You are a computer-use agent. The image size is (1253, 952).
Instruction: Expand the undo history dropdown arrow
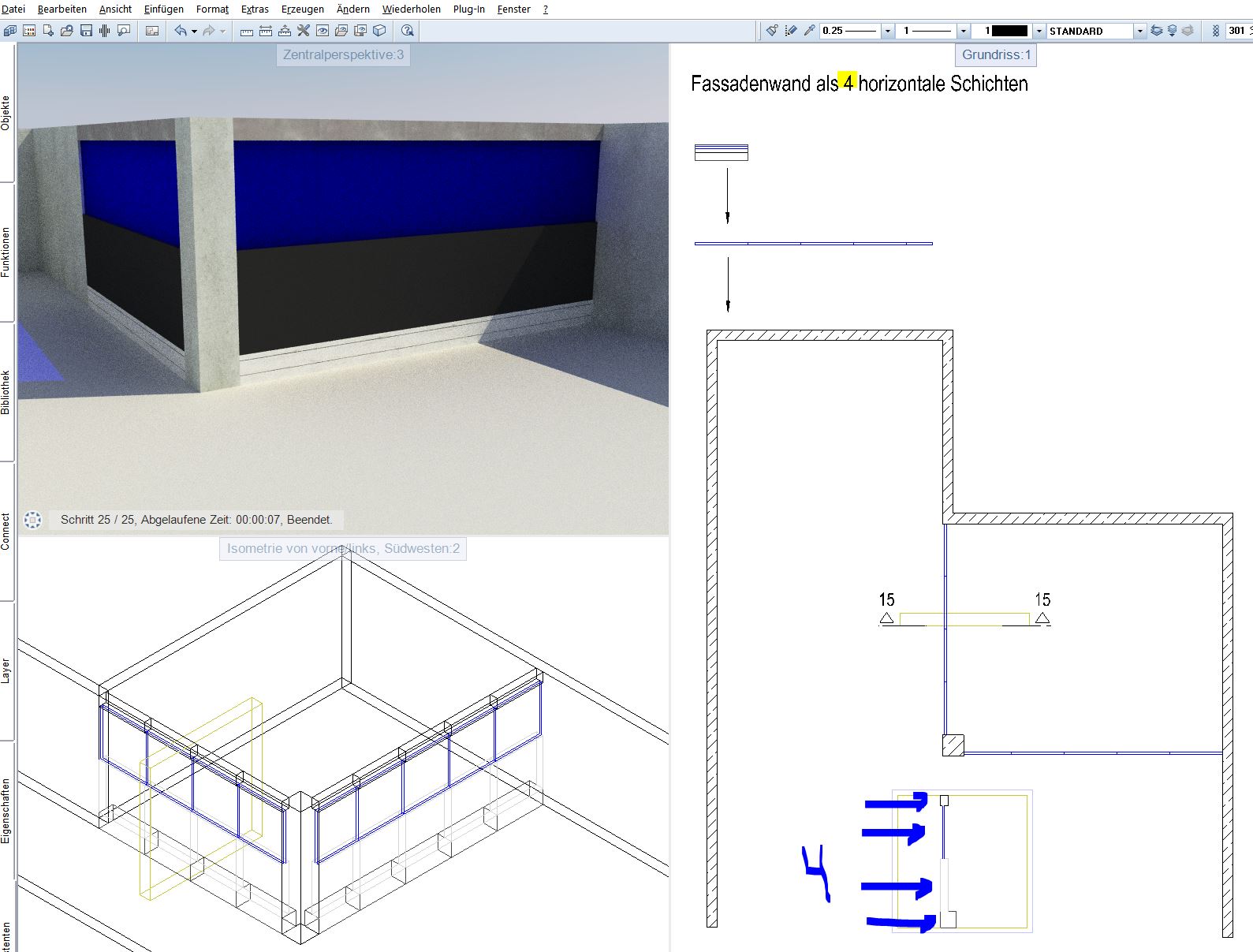pos(194,31)
